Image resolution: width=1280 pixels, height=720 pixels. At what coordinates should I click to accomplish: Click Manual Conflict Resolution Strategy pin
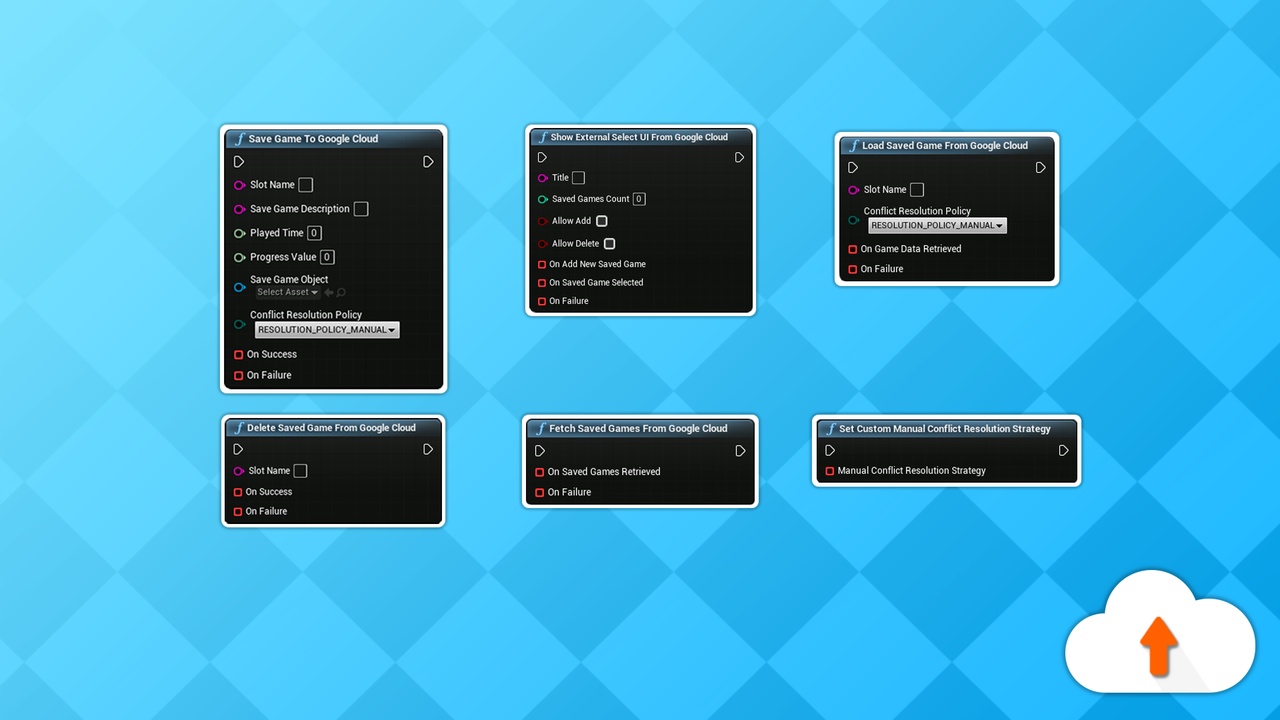pos(830,471)
